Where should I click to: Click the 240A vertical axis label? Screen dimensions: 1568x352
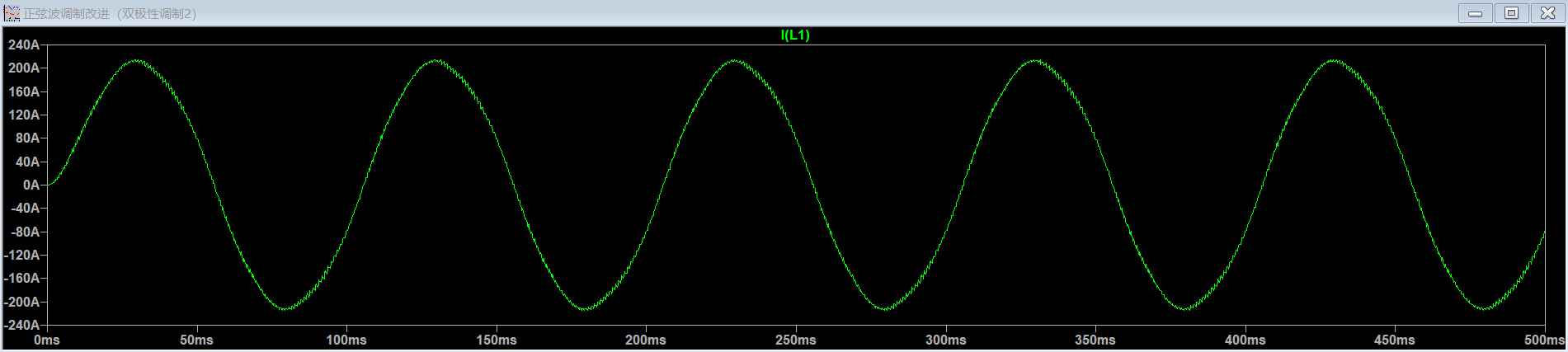pos(24,45)
